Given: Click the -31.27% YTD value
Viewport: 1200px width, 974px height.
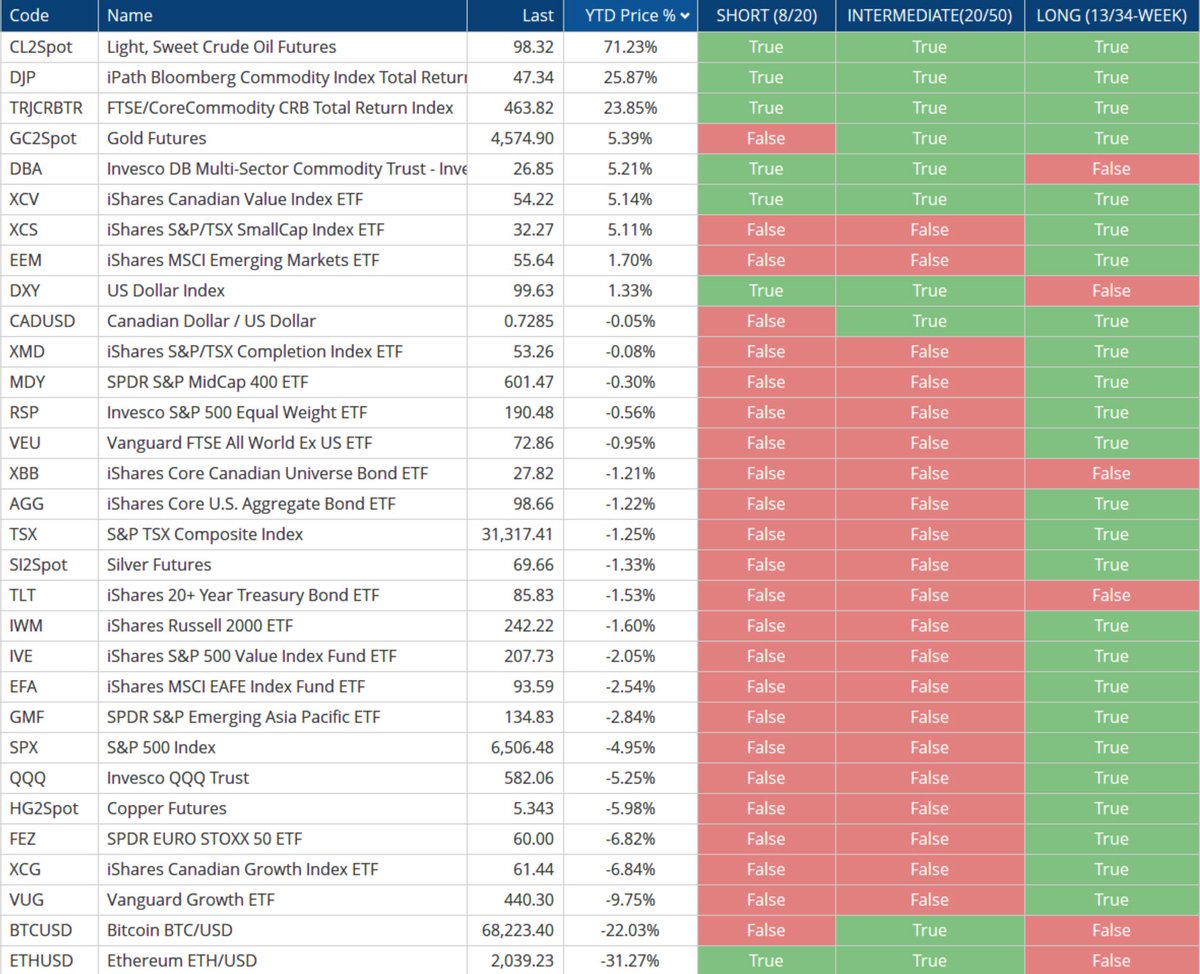Looking at the screenshot, I should click(x=630, y=961).
